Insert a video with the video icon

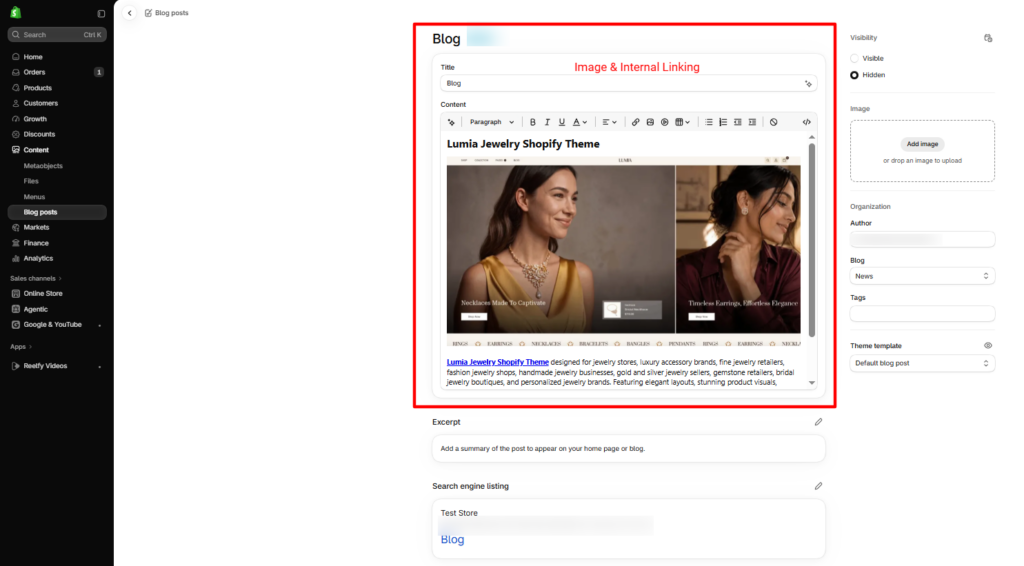pos(665,122)
